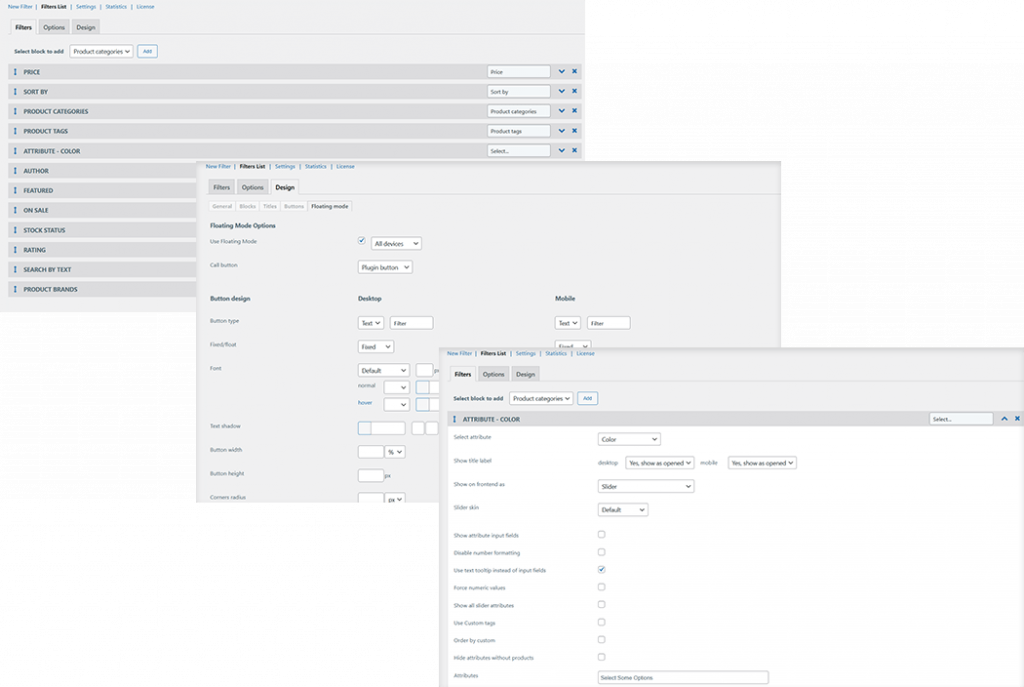This screenshot has width=1024, height=687.
Task: Click drag handle of SEARCH BY TEXT row
Action: click(15, 269)
